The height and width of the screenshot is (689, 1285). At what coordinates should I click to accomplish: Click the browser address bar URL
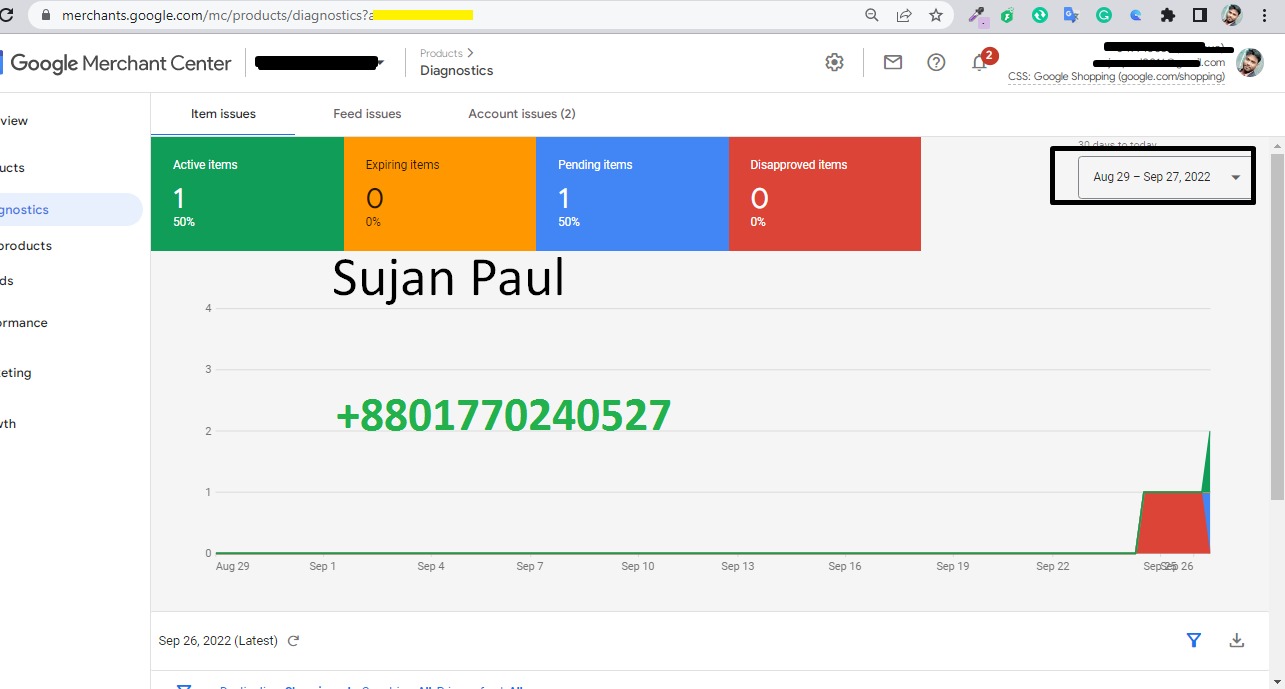coord(265,15)
